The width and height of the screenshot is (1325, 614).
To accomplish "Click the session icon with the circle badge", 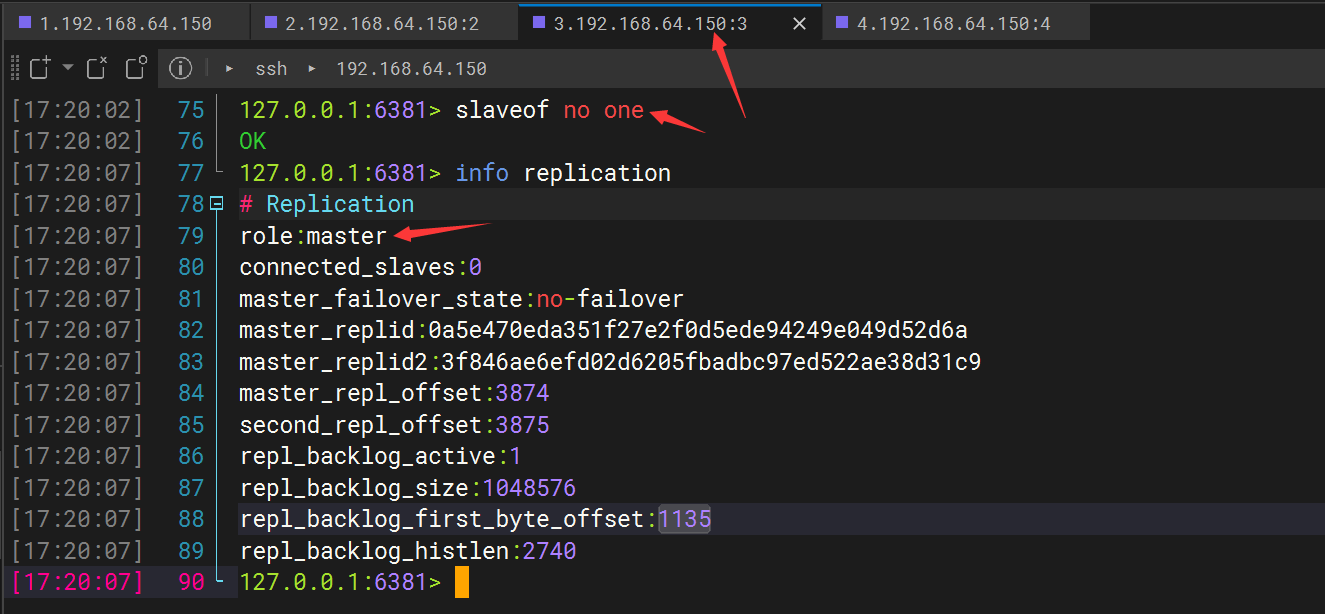I will [136, 68].
